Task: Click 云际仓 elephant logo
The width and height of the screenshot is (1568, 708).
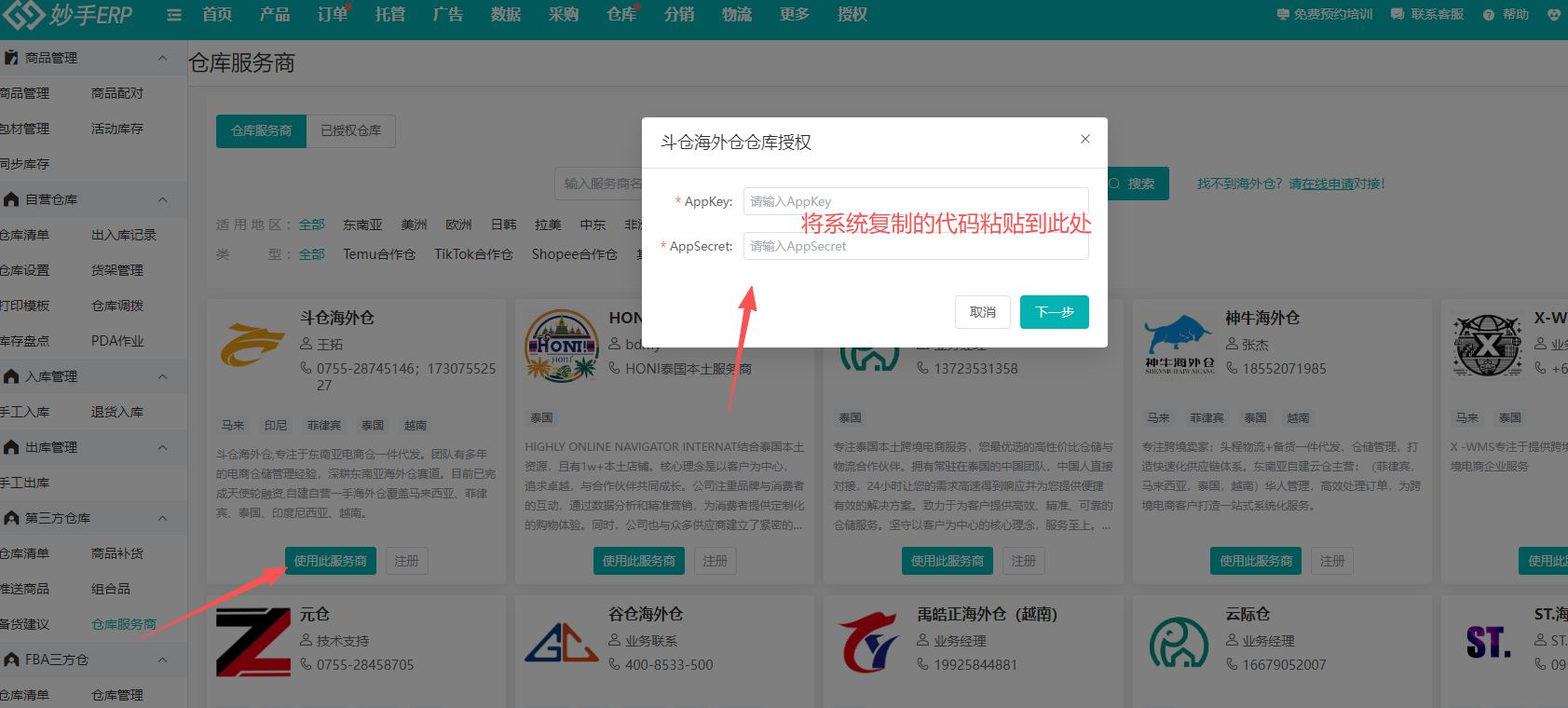Action: [x=1179, y=643]
